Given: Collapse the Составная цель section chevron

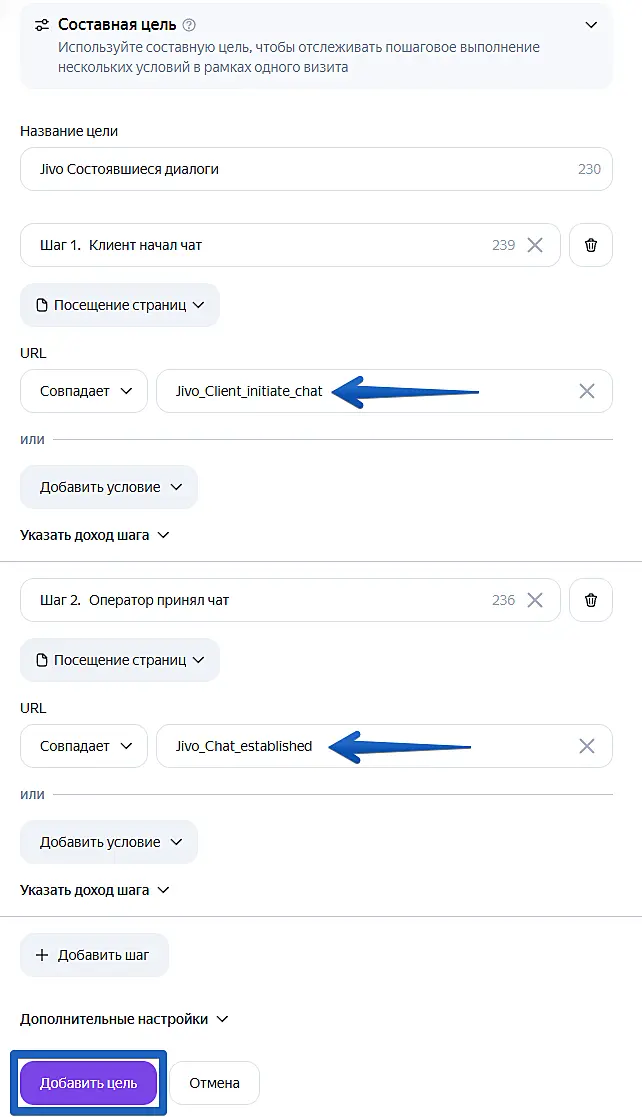Looking at the screenshot, I should tap(591, 25).
